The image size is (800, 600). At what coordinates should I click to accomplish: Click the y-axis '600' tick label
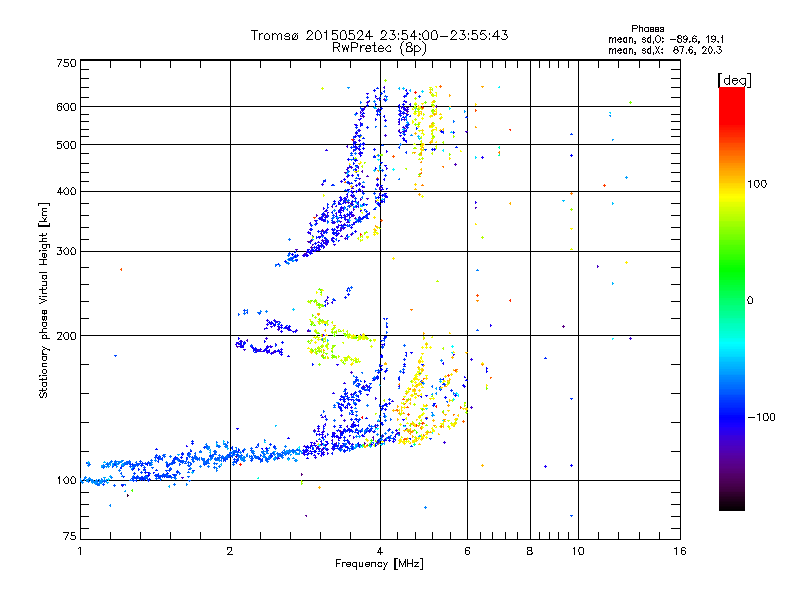pos(66,107)
